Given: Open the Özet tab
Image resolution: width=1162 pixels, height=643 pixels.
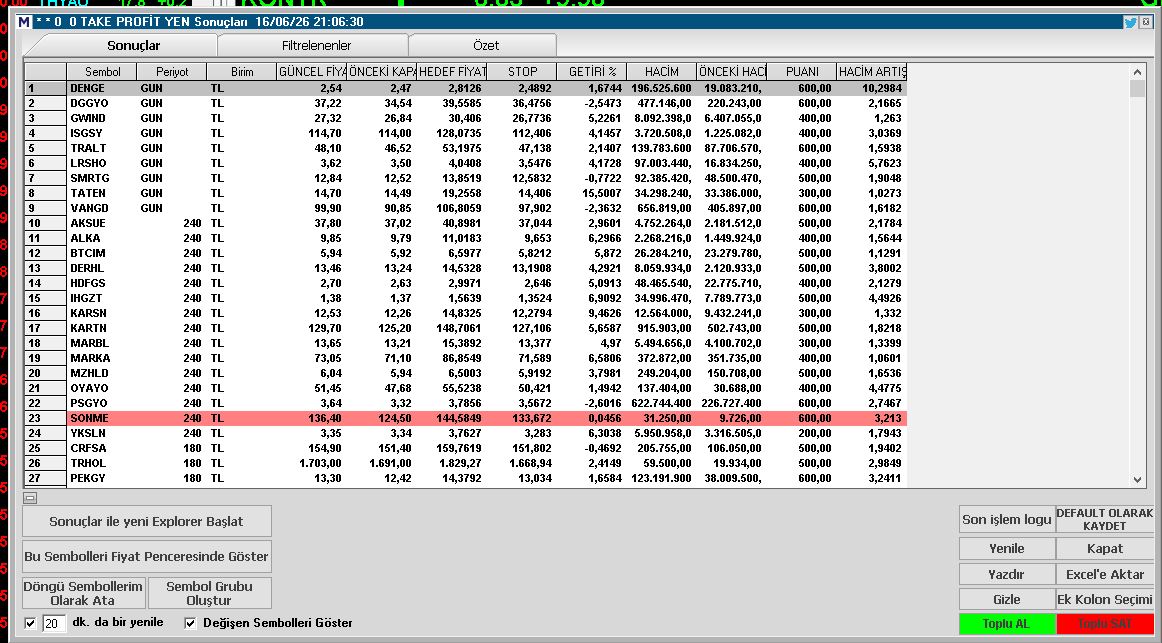Looking at the screenshot, I should 486,45.
